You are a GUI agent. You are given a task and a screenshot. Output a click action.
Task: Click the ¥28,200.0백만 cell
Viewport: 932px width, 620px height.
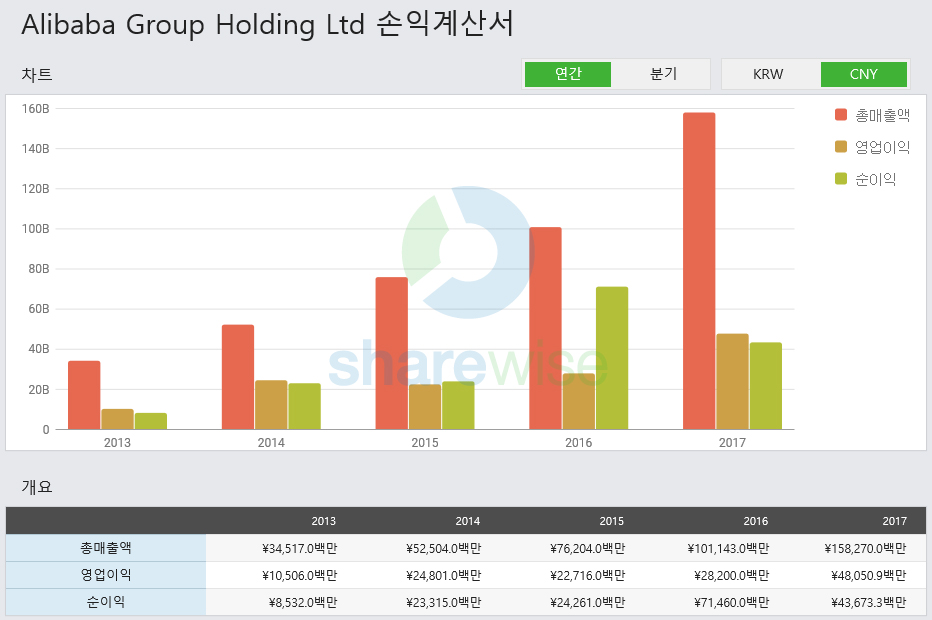tap(731, 575)
